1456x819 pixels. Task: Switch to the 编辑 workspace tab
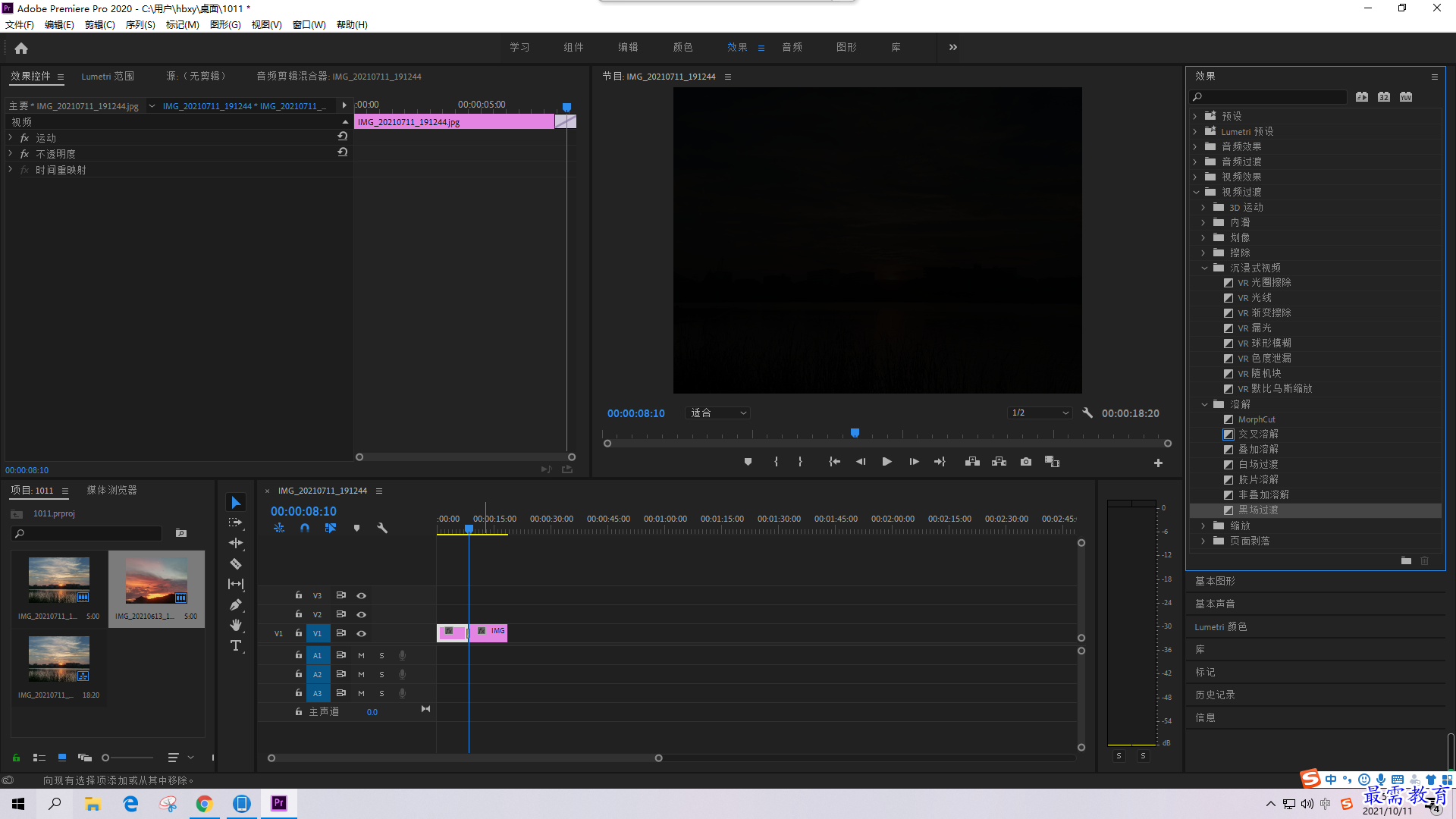click(x=628, y=47)
